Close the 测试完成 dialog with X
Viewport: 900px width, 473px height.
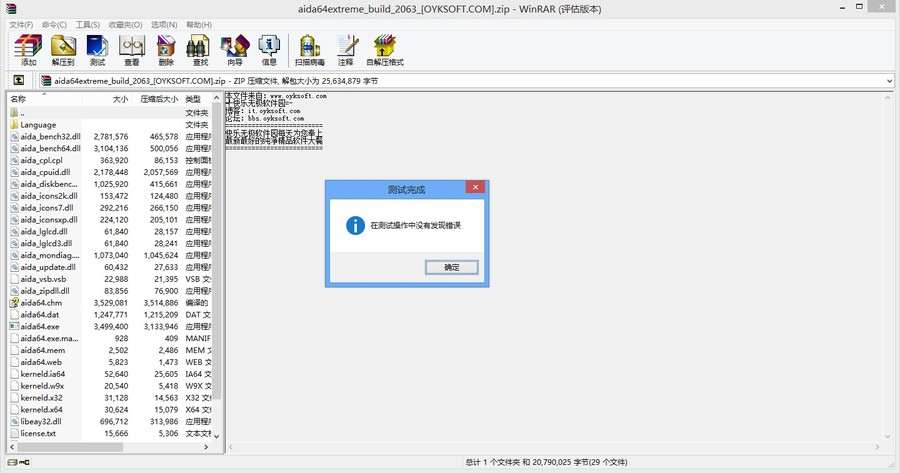[476, 188]
